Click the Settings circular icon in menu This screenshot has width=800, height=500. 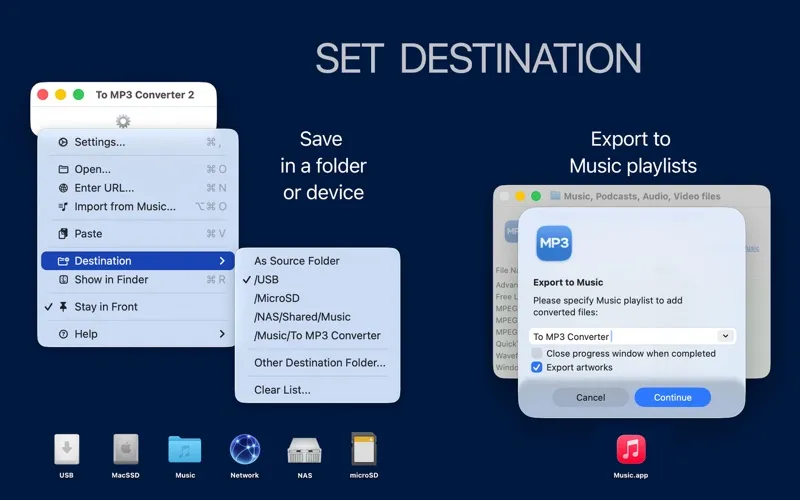[63, 142]
